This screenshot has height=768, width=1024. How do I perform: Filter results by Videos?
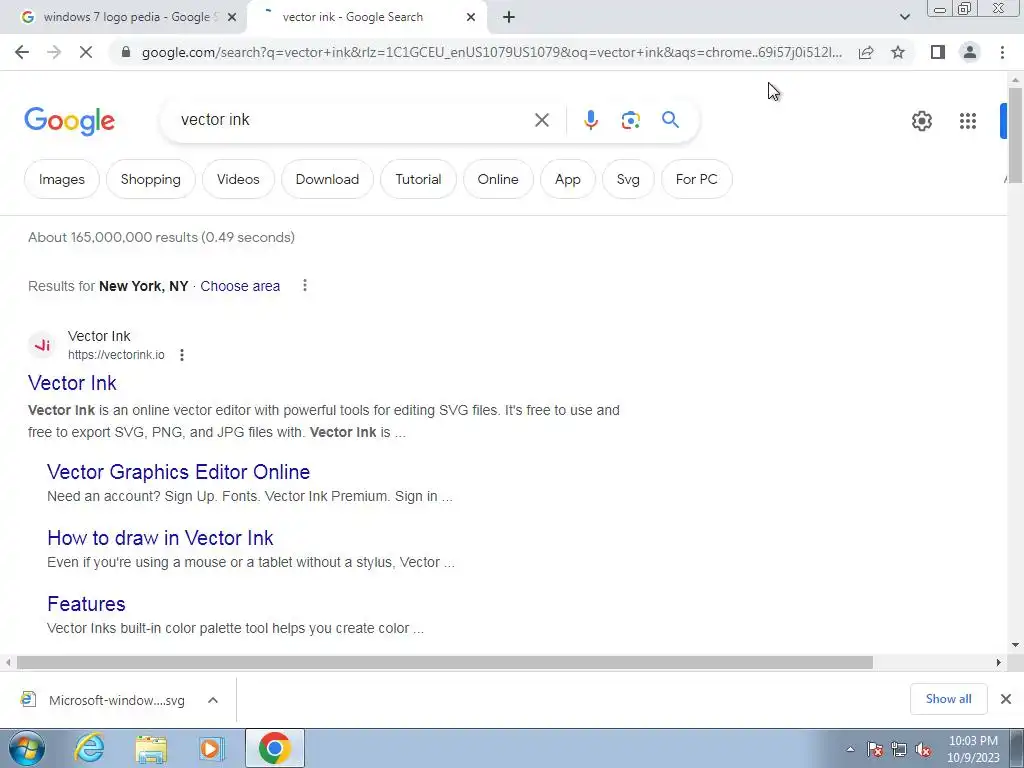(x=238, y=179)
